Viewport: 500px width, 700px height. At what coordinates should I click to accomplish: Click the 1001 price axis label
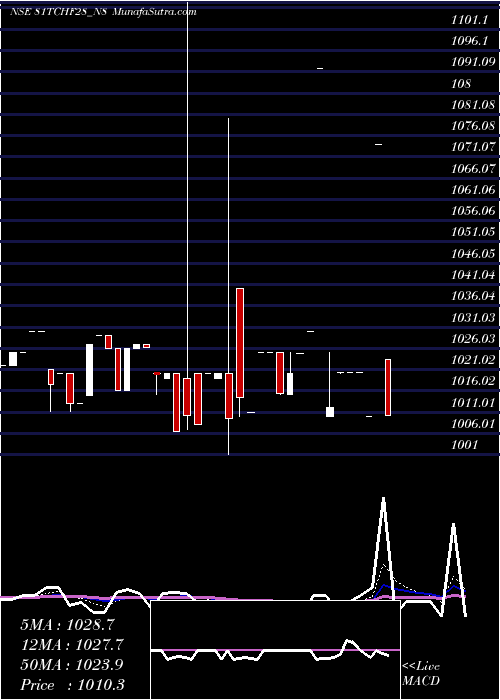(464, 445)
